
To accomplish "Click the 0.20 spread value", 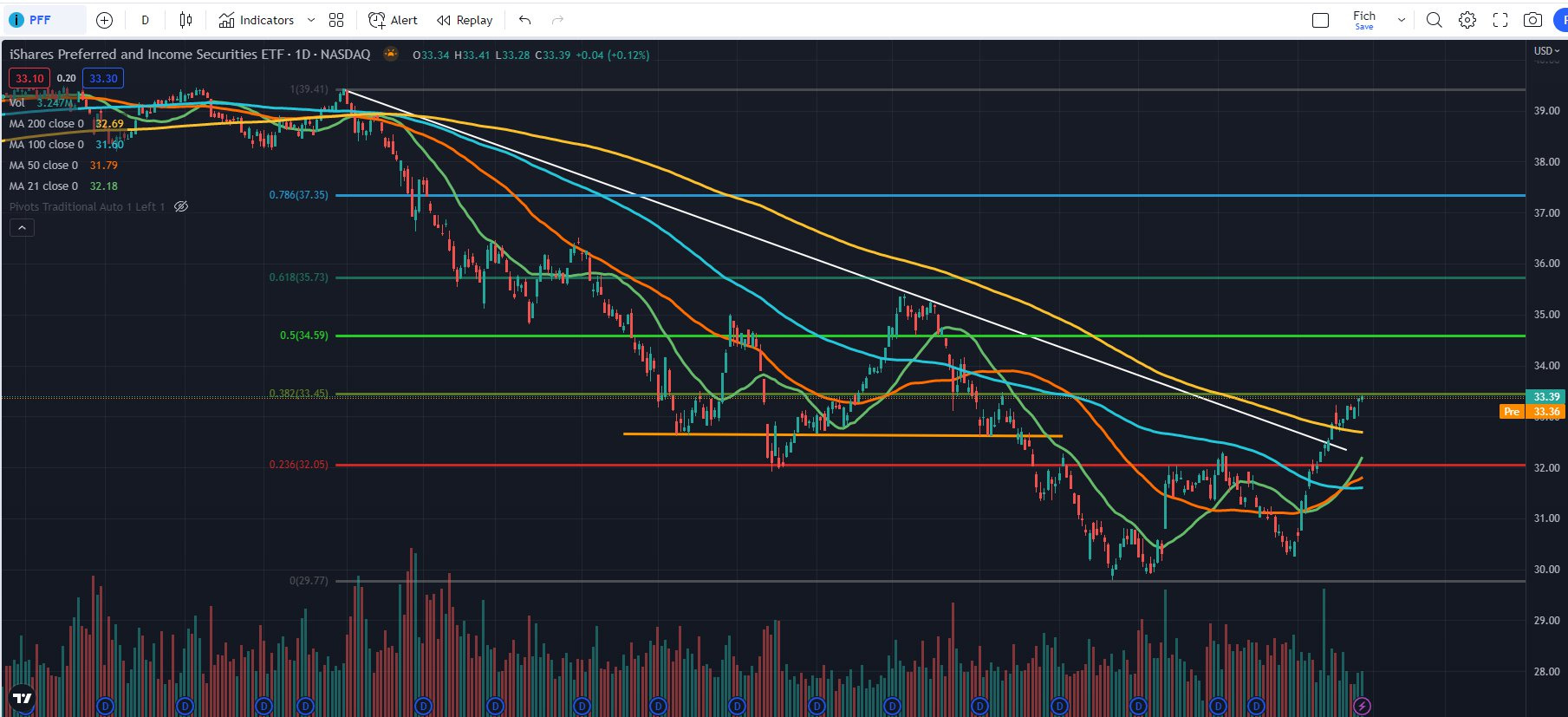I will click(67, 78).
